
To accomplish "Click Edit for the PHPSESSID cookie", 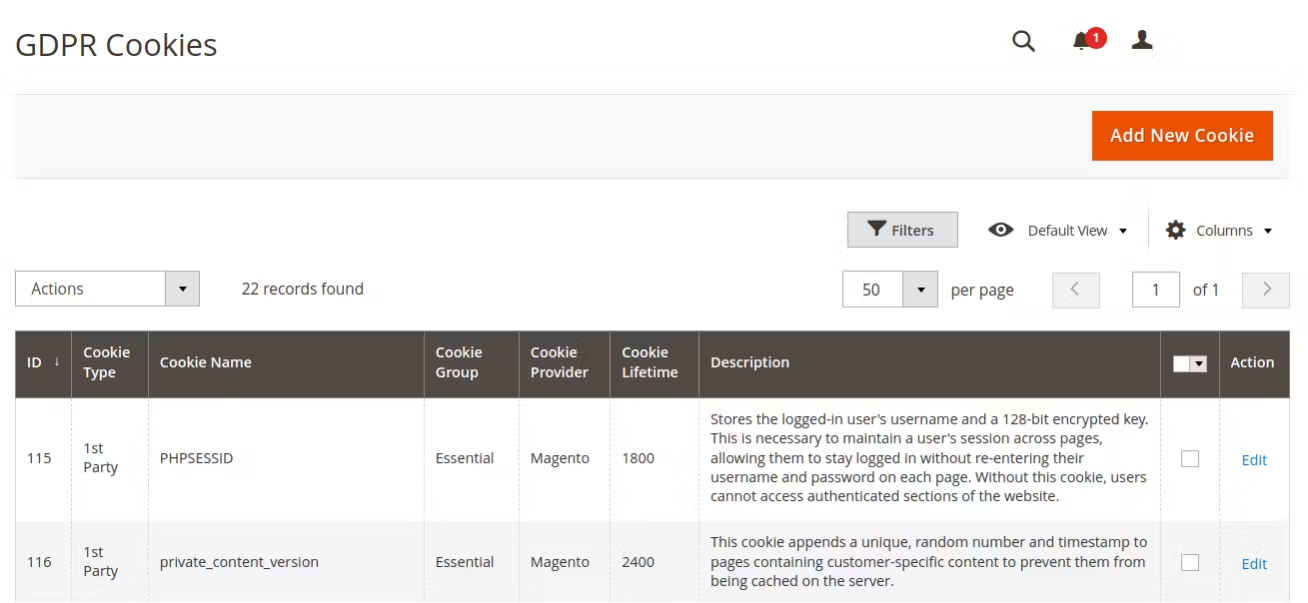I will click(1254, 458).
